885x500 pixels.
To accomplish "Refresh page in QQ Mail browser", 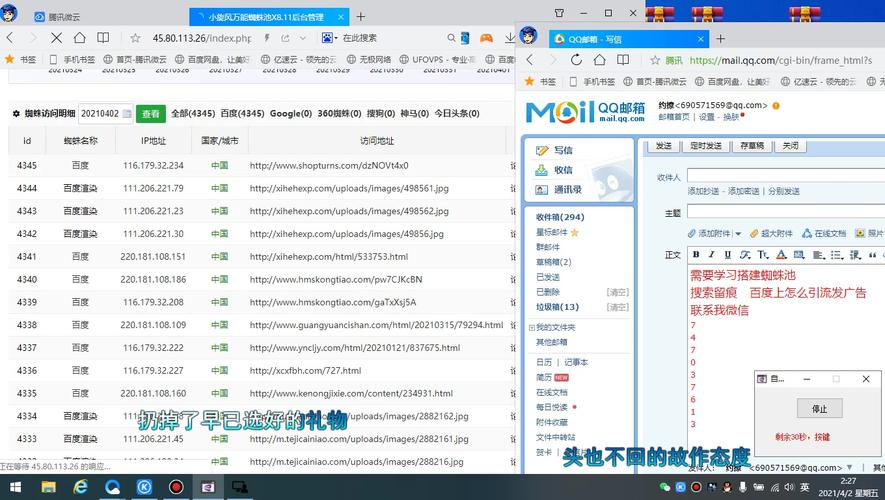I will tap(576, 60).
